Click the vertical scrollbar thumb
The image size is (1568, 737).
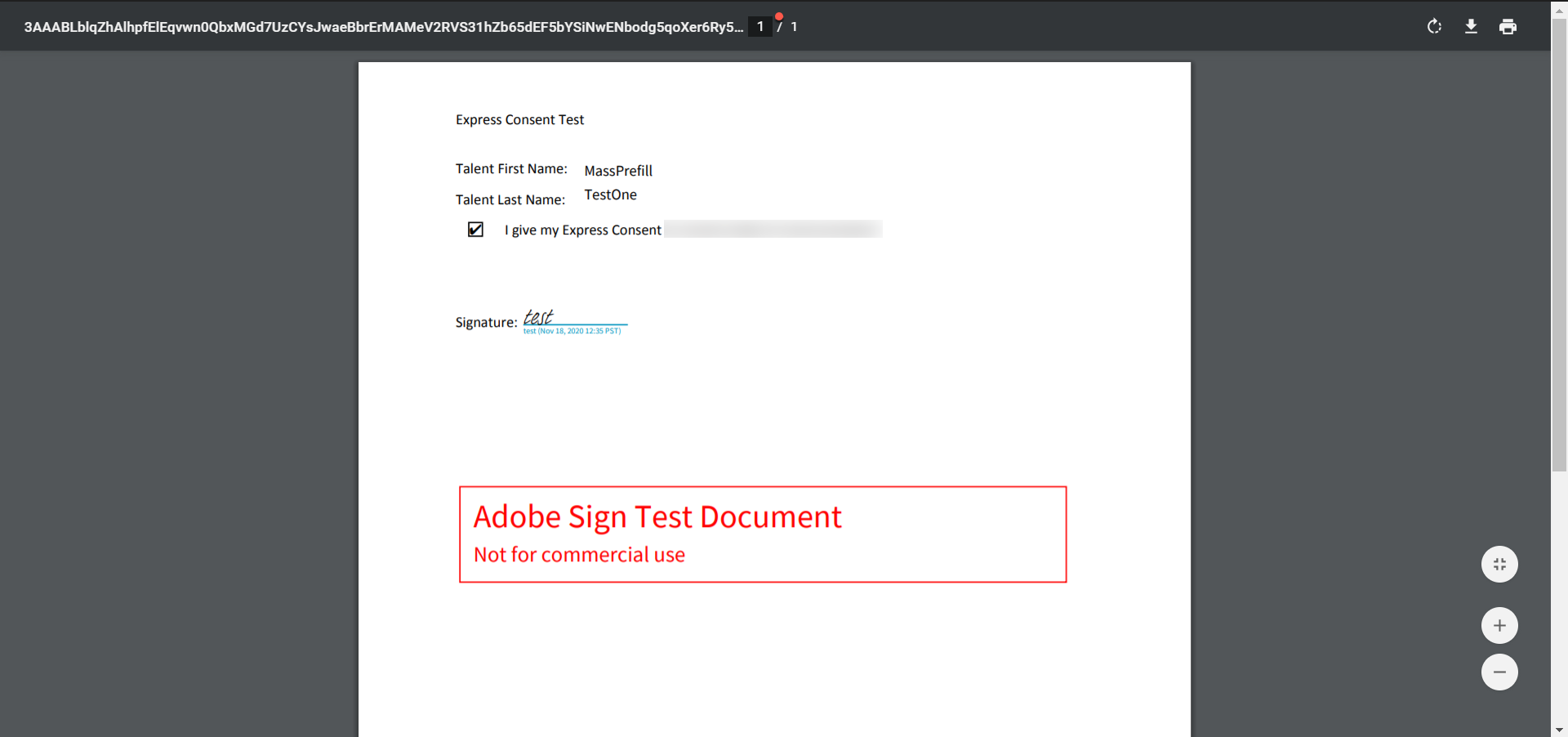[1559, 245]
